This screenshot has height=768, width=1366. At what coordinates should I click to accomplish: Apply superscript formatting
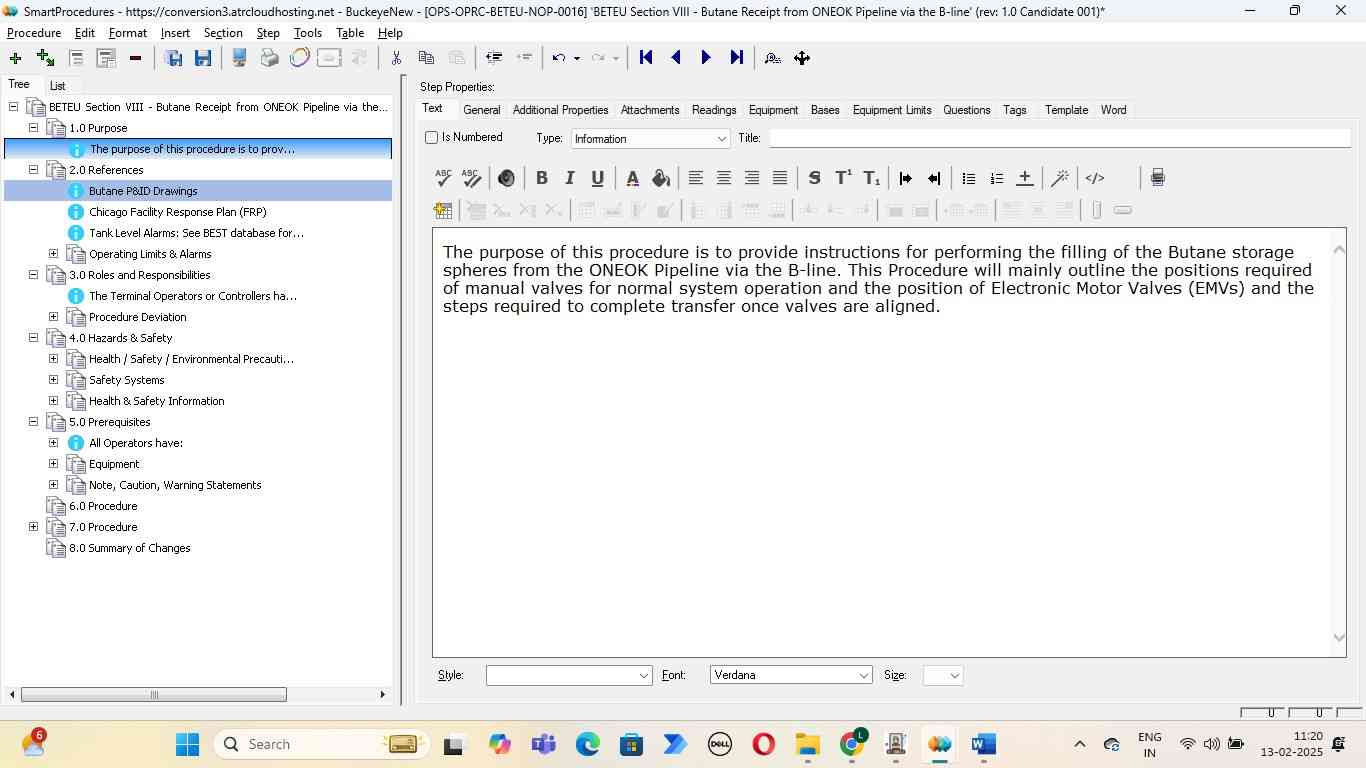pos(843,178)
